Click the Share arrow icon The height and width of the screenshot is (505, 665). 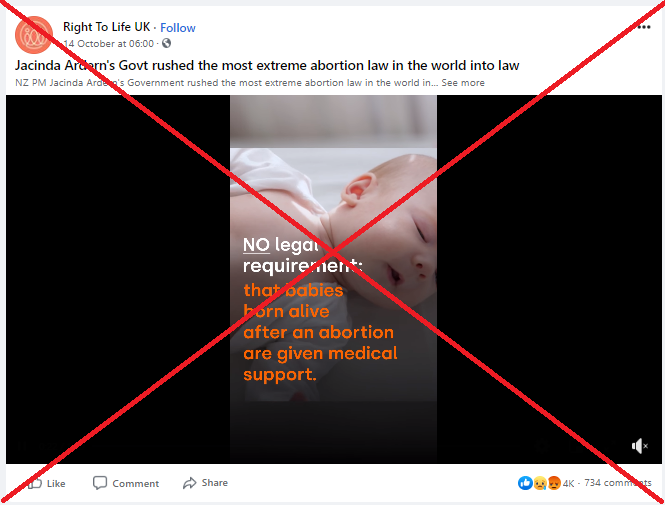[190, 483]
